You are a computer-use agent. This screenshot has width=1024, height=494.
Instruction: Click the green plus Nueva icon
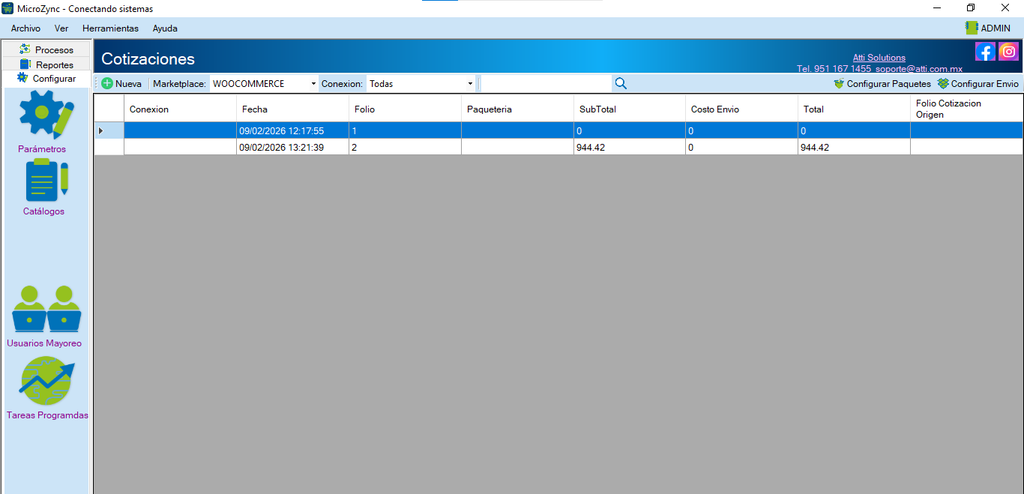coord(107,84)
